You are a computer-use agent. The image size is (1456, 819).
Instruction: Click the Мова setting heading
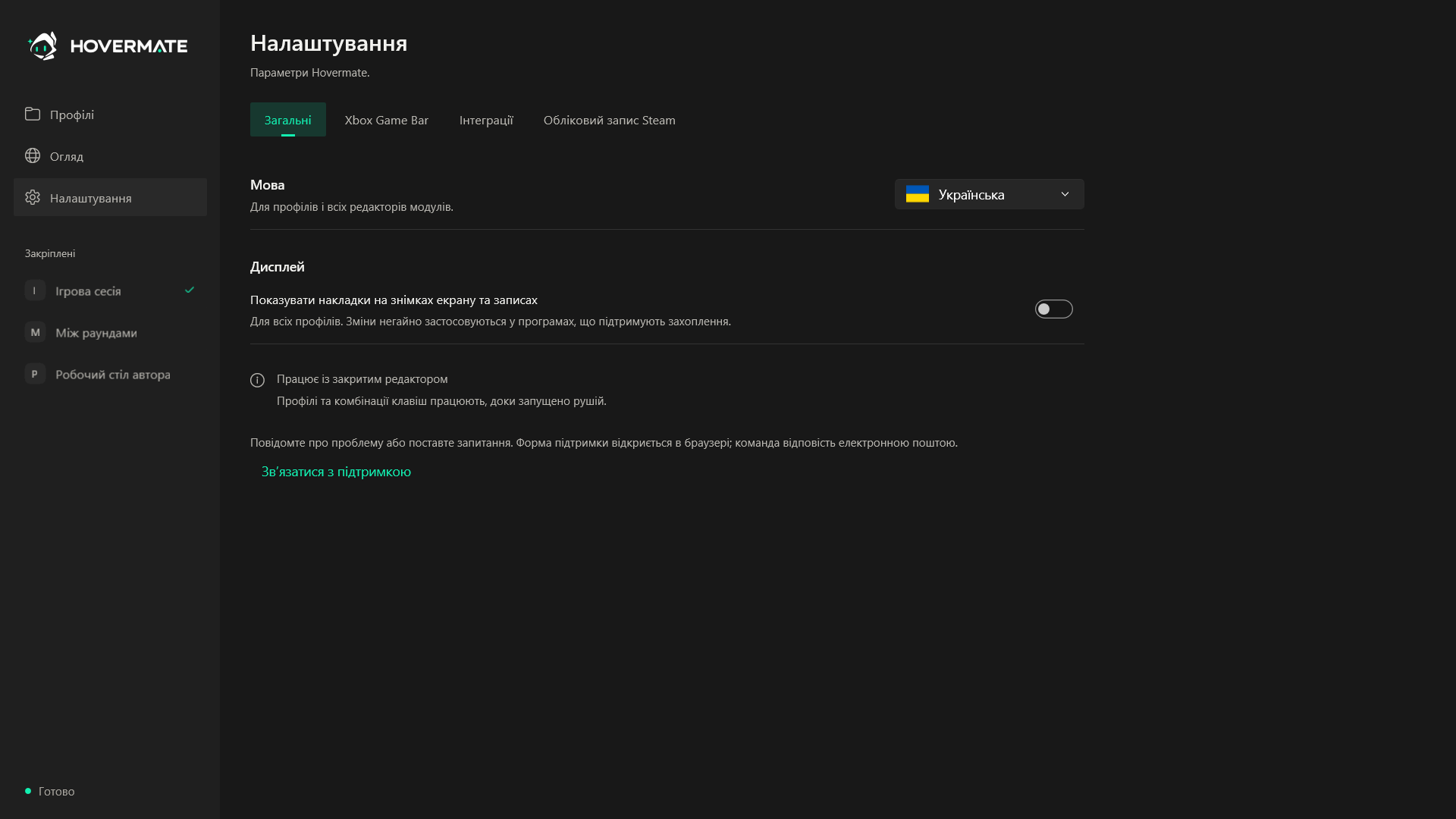coord(268,185)
